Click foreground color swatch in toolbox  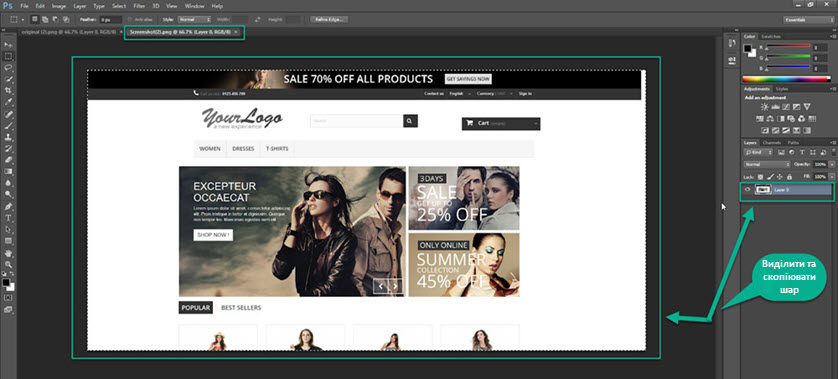(7, 281)
